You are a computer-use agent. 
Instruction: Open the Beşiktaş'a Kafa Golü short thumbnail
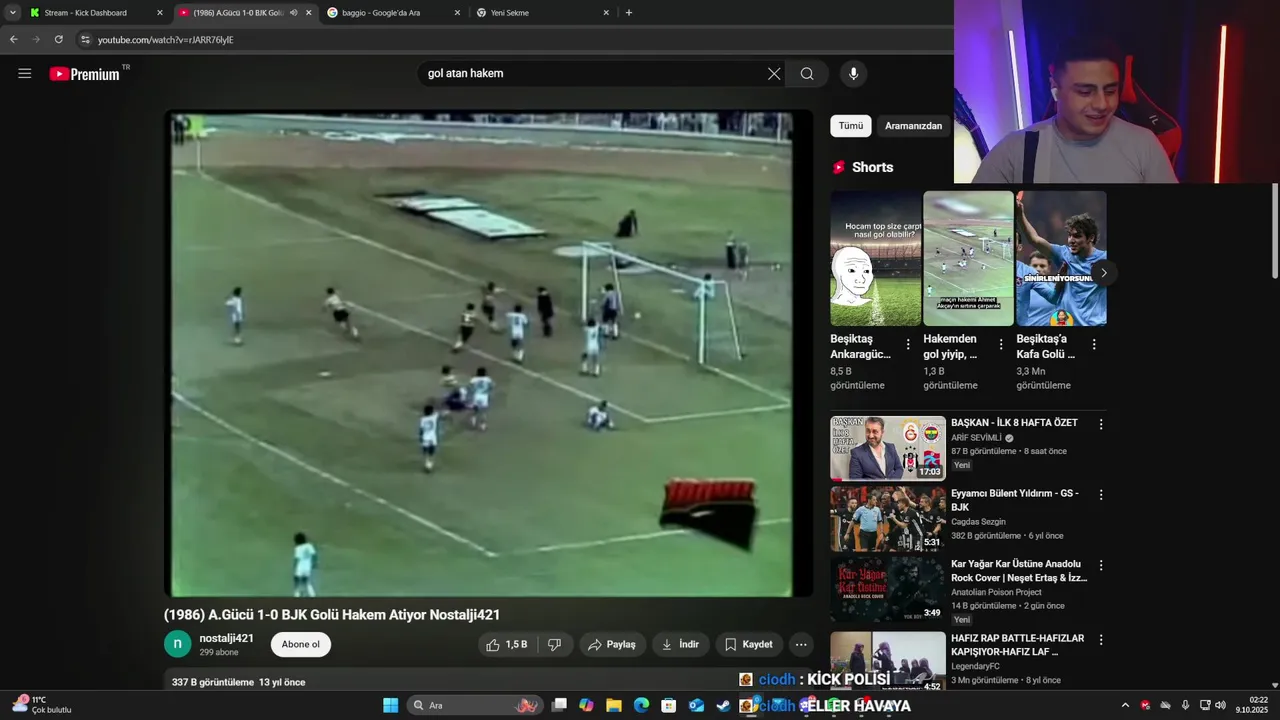tap(1061, 258)
